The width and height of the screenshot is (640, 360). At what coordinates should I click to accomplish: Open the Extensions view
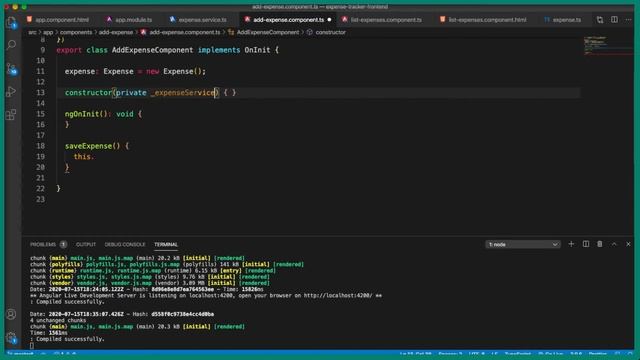pos(11,114)
